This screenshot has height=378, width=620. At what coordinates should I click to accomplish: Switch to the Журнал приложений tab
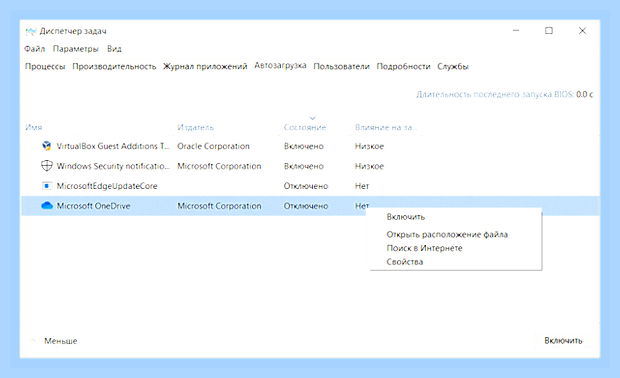click(x=205, y=66)
